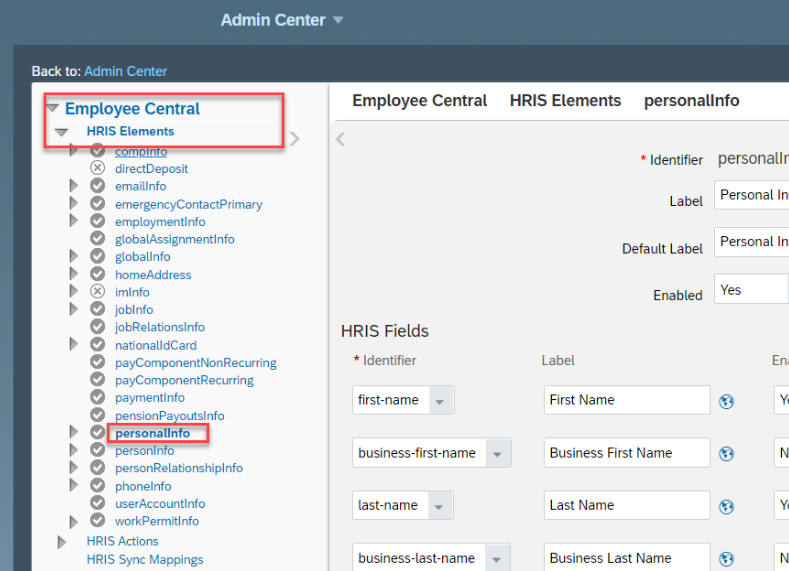Click the check icon beside homeAddress

[98, 274]
